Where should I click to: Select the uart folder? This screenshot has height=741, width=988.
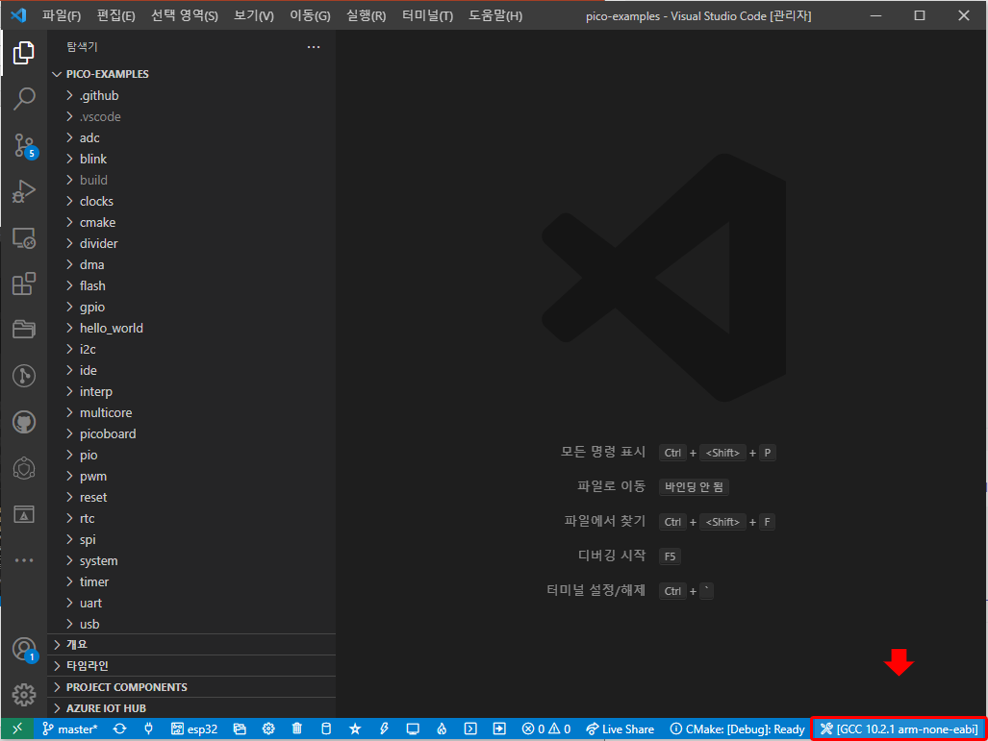point(192,603)
